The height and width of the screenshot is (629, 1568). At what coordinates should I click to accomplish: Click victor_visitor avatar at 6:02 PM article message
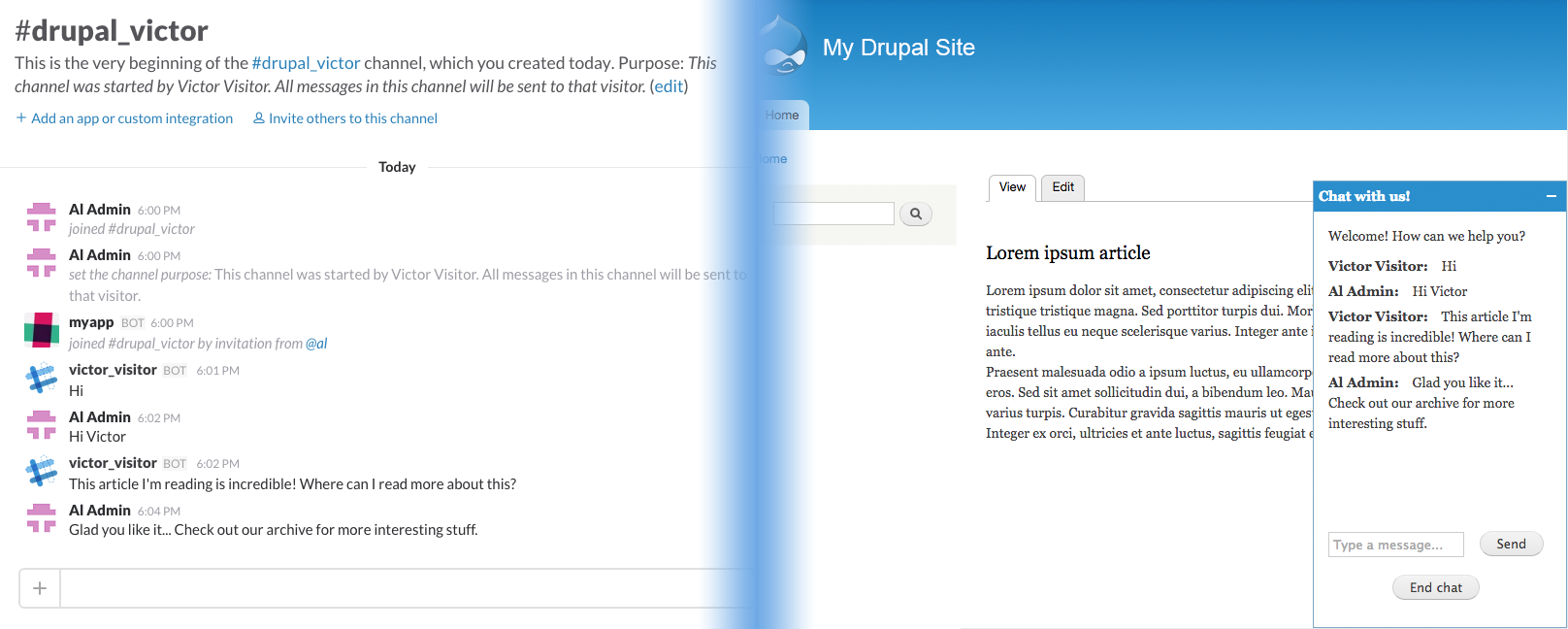(x=41, y=472)
